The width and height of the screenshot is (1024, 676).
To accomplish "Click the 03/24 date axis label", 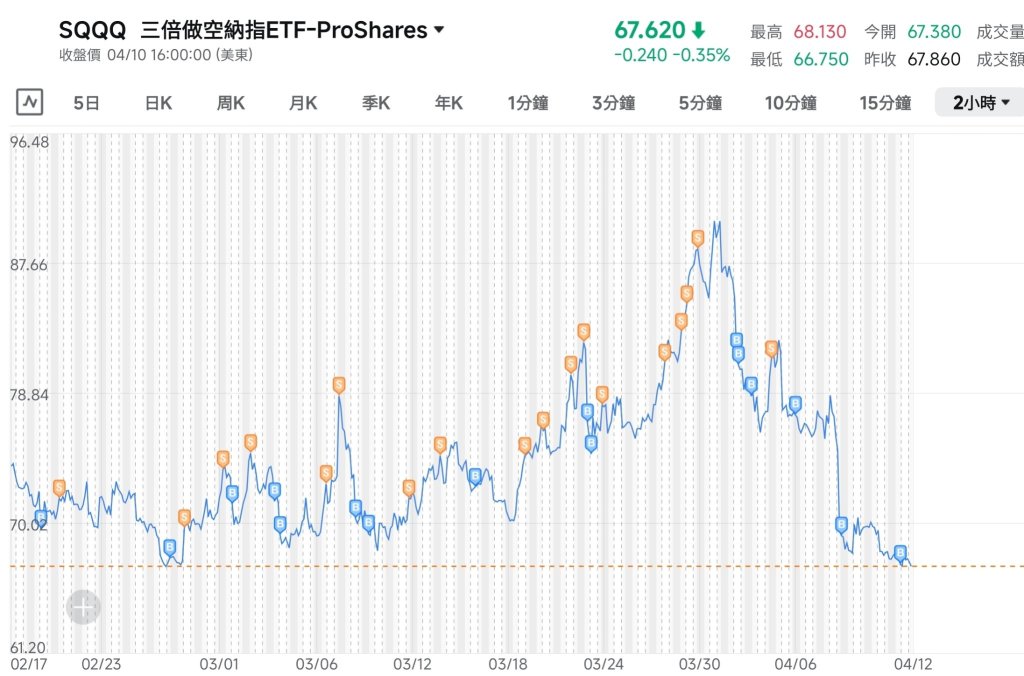I will tap(603, 664).
